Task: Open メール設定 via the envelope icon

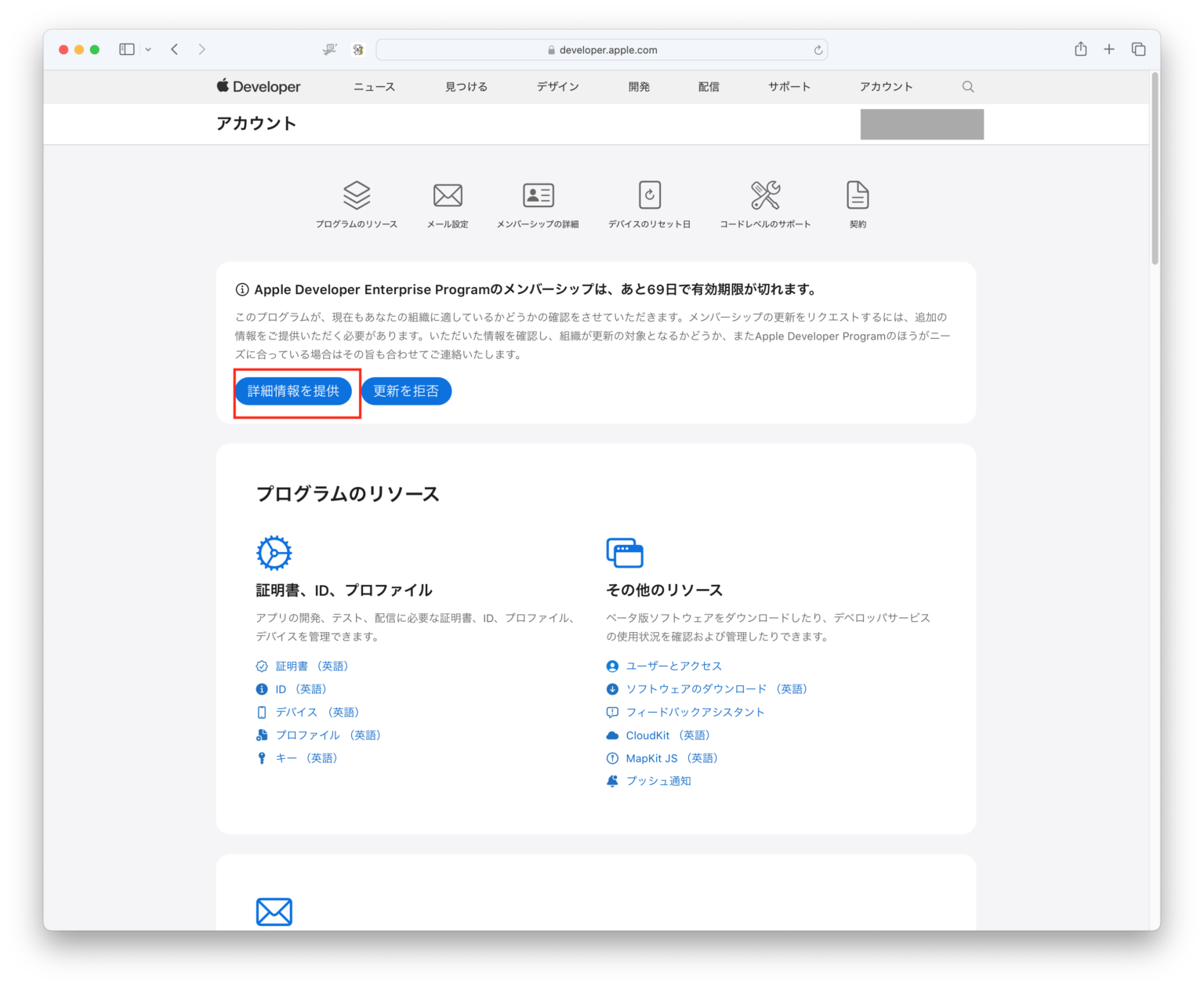Action: [447, 195]
